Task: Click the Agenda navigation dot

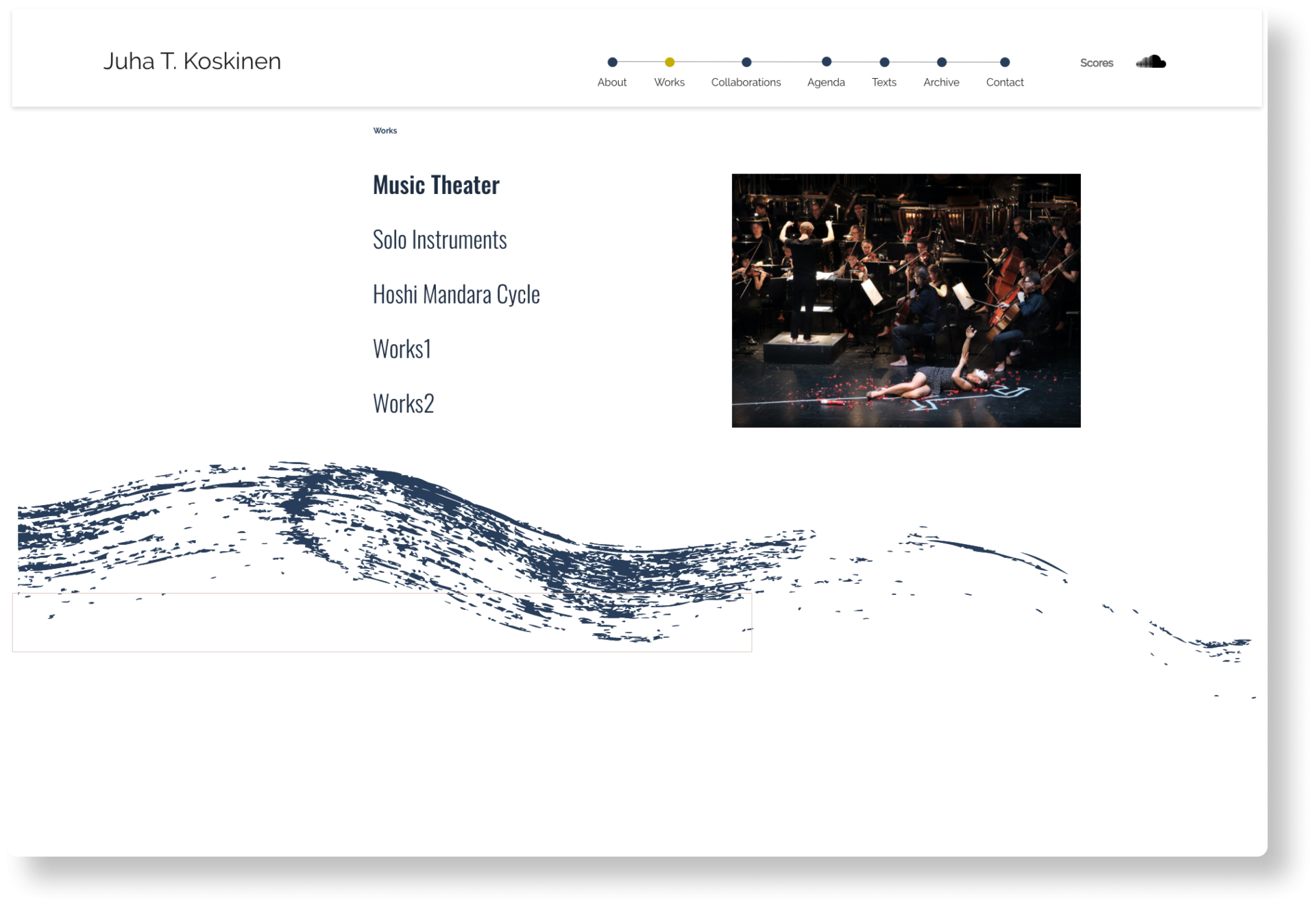Action: 826,62
